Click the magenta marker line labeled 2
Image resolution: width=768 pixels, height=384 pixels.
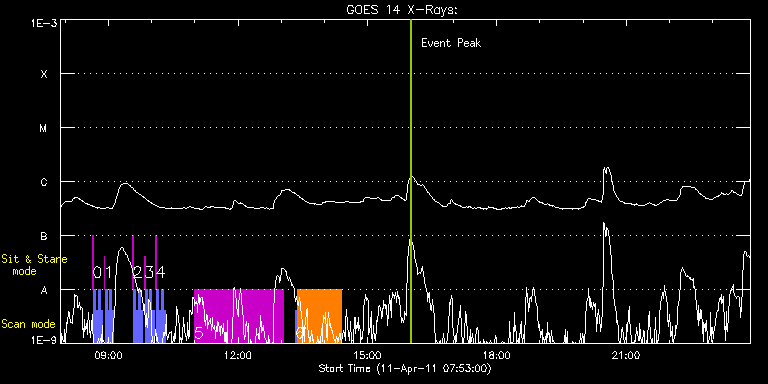pyautogui.click(x=133, y=263)
